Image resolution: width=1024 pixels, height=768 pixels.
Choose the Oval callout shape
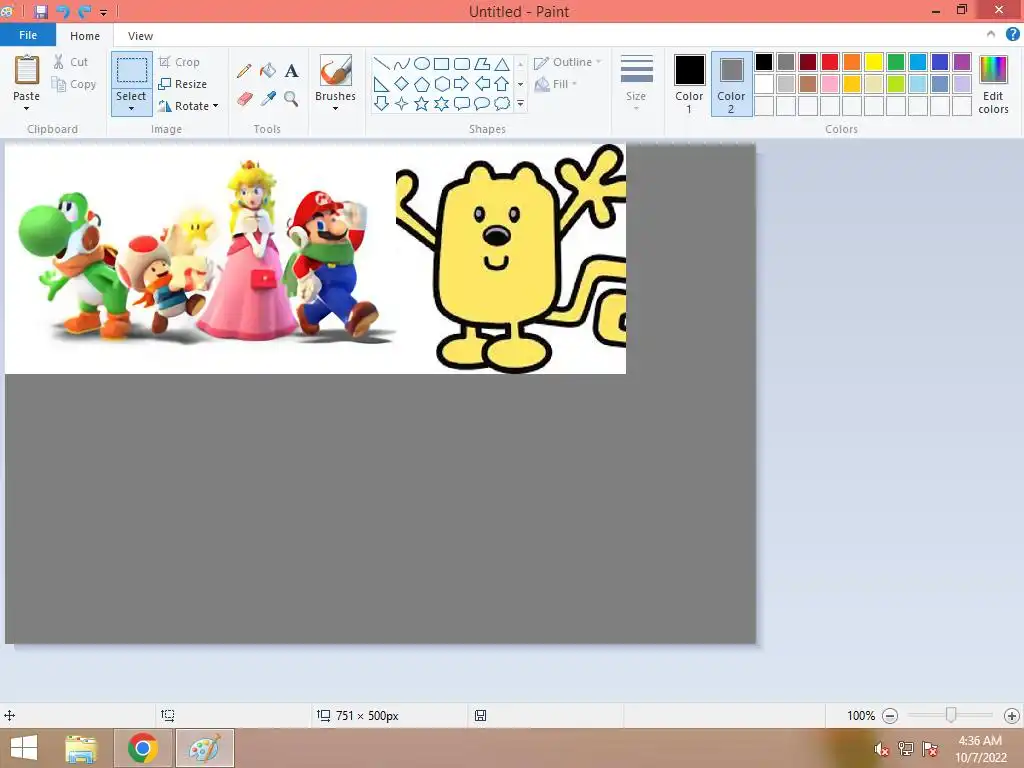coord(482,103)
